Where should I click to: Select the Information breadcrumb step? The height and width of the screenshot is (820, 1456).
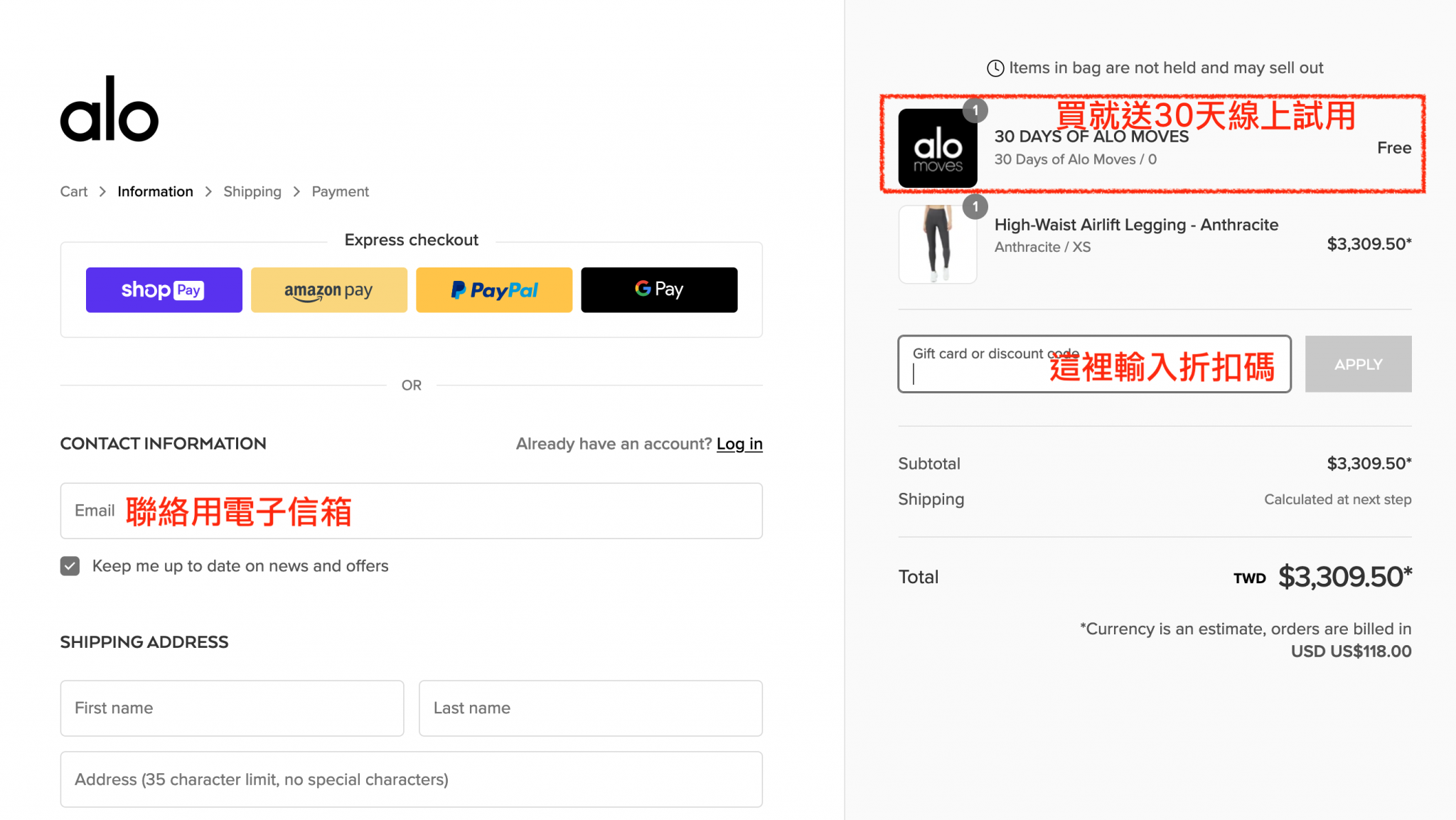click(155, 191)
